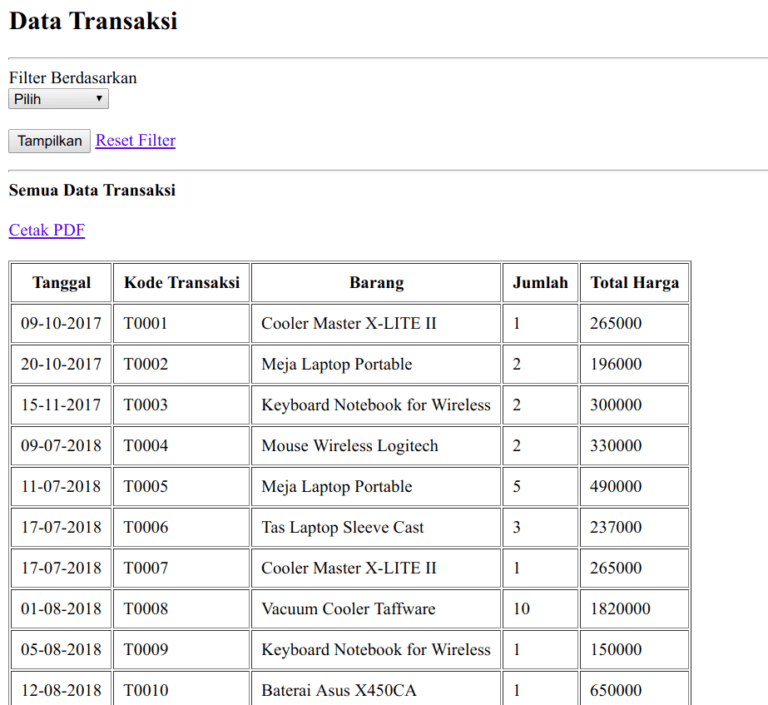Click total price 650000 cell
Screen dimensions: 768x705
[x=634, y=688]
